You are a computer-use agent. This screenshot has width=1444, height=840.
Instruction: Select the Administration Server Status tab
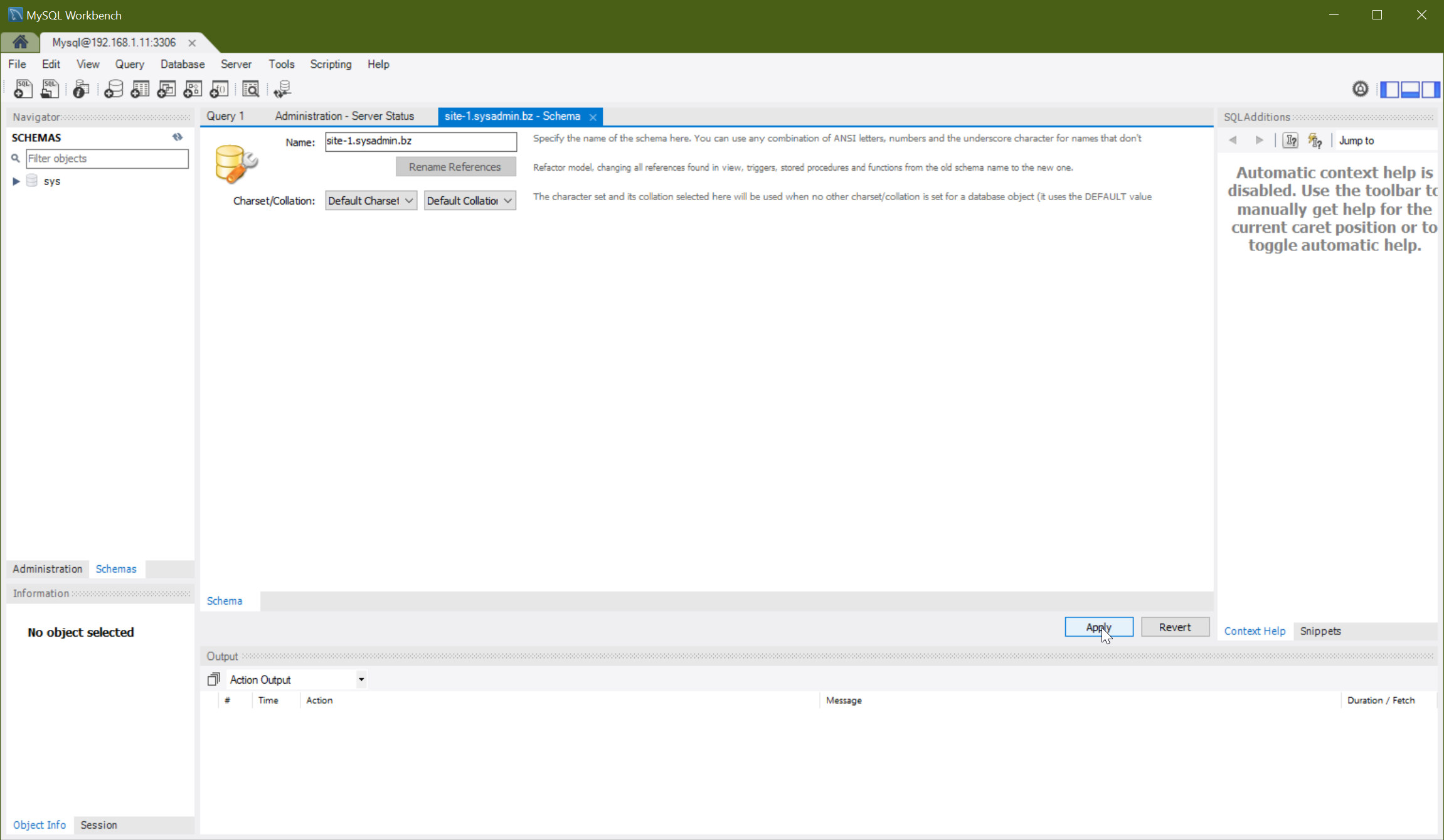(343, 116)
